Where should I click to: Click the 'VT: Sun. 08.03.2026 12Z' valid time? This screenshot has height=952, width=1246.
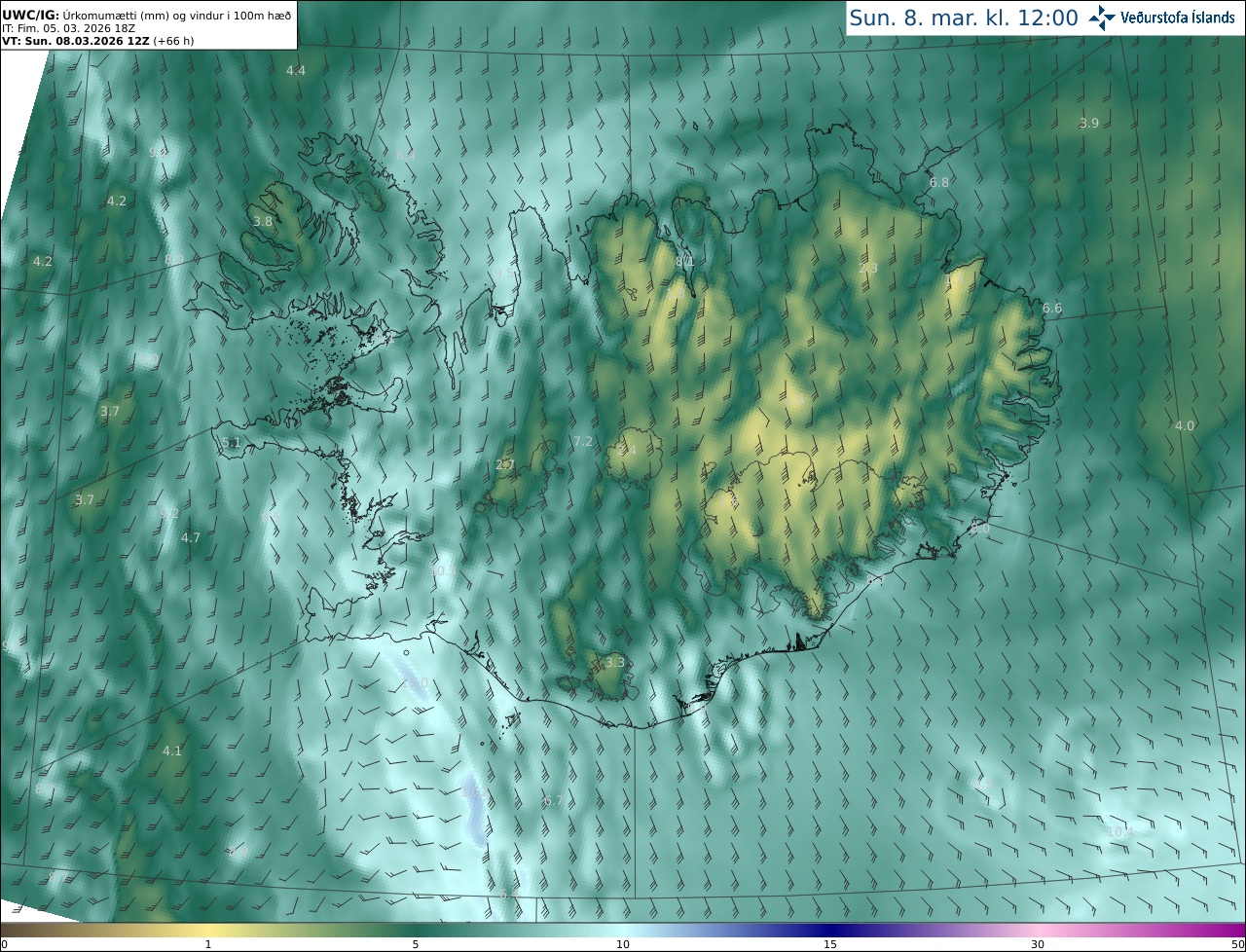[76, 41]
